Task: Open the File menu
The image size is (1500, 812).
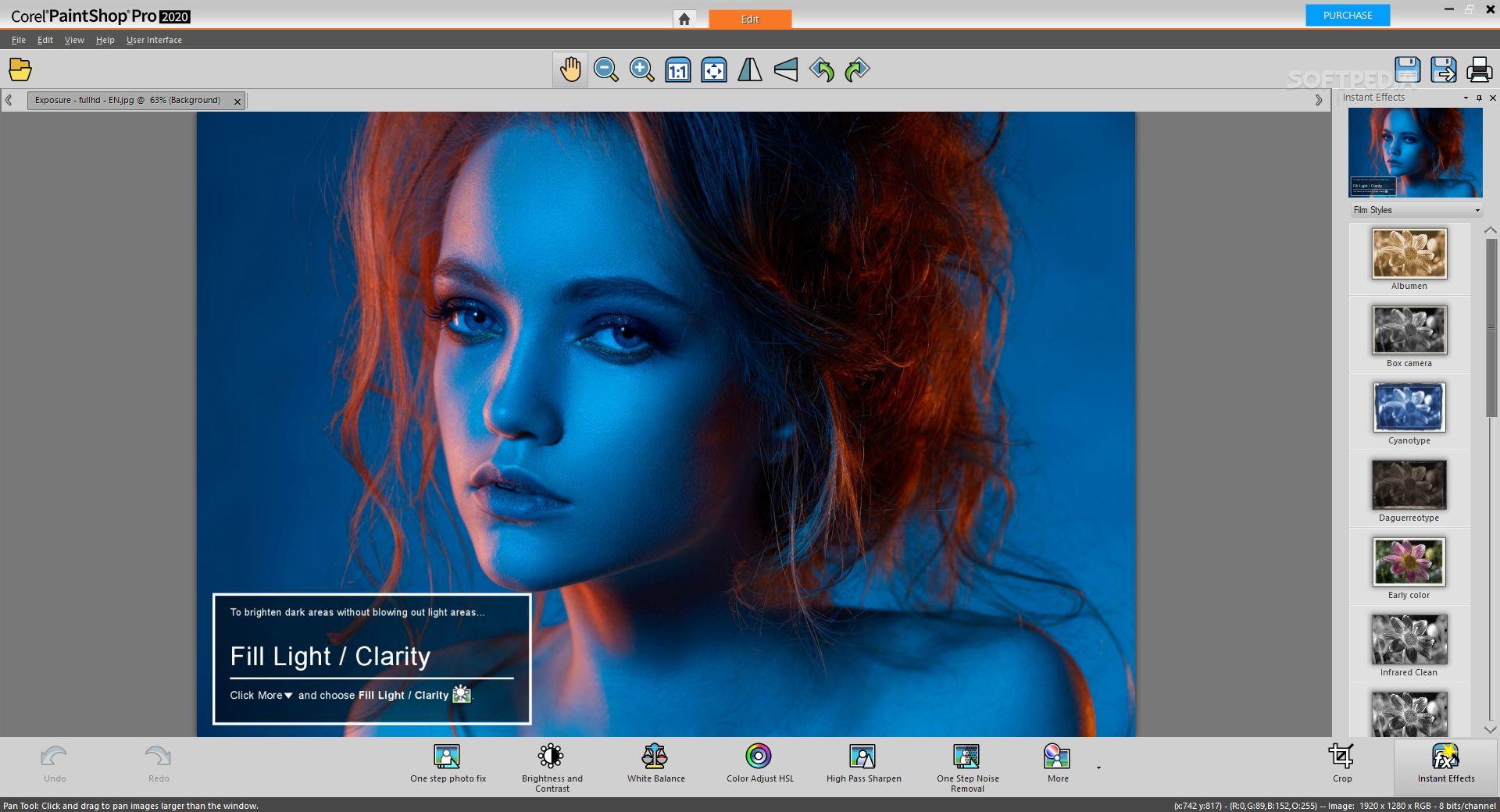Action: [x=18, y=40]
